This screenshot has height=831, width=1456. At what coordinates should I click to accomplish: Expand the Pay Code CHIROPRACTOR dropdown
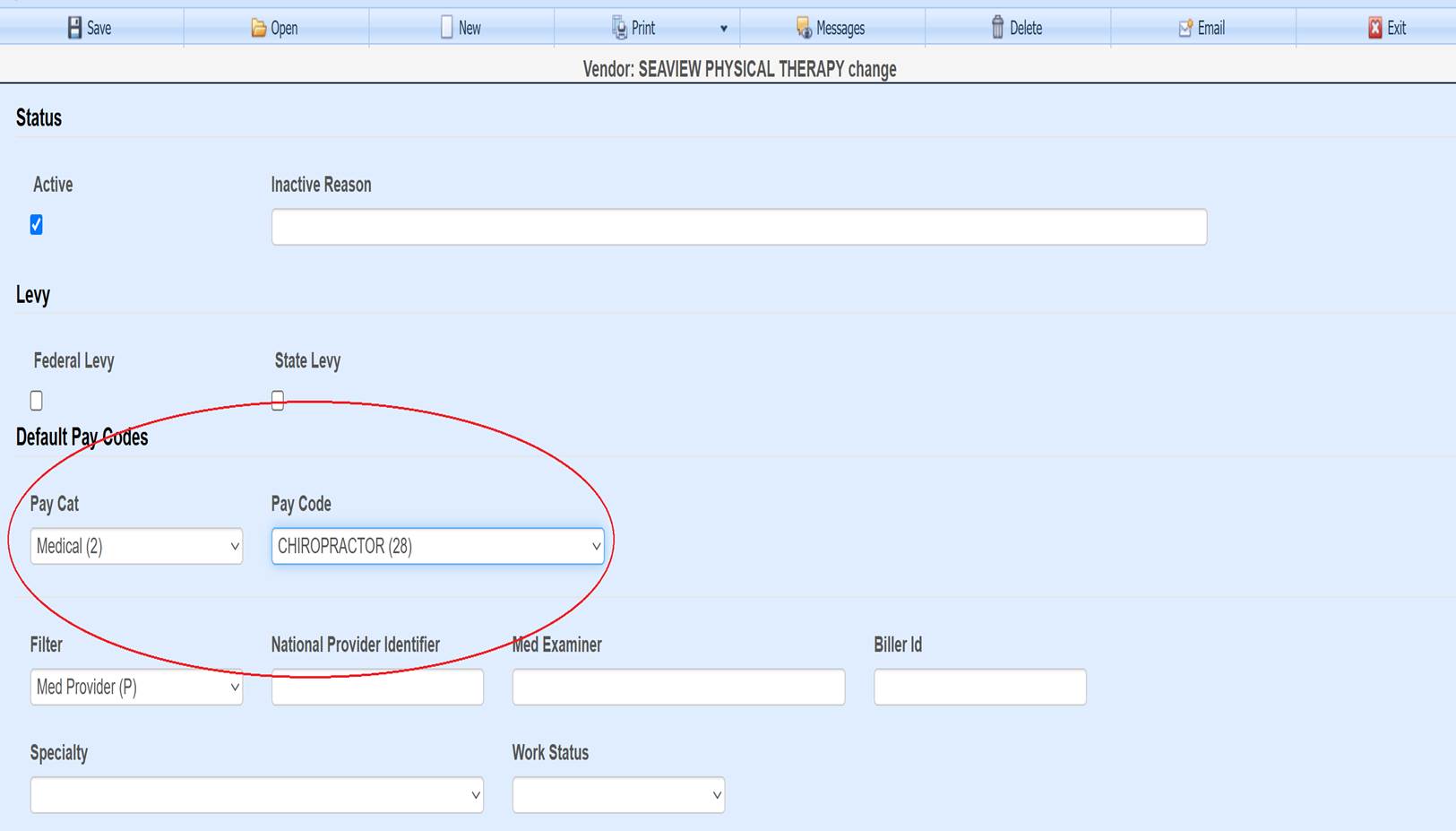[x=437, y=546]
